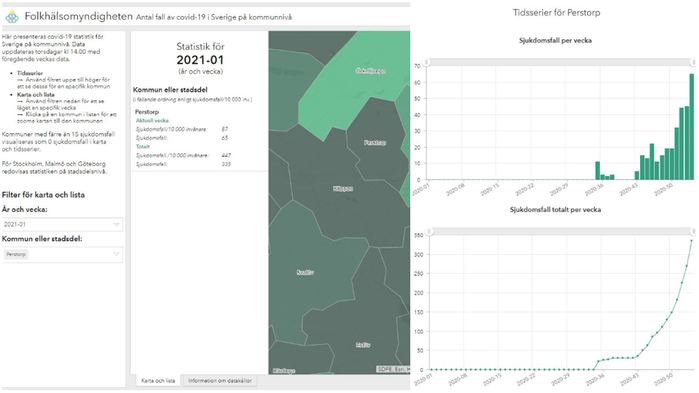The width and height of the screenshot is (699, 393).
Task: Click left handle of total cases chart slider
Action: [428, 231]
